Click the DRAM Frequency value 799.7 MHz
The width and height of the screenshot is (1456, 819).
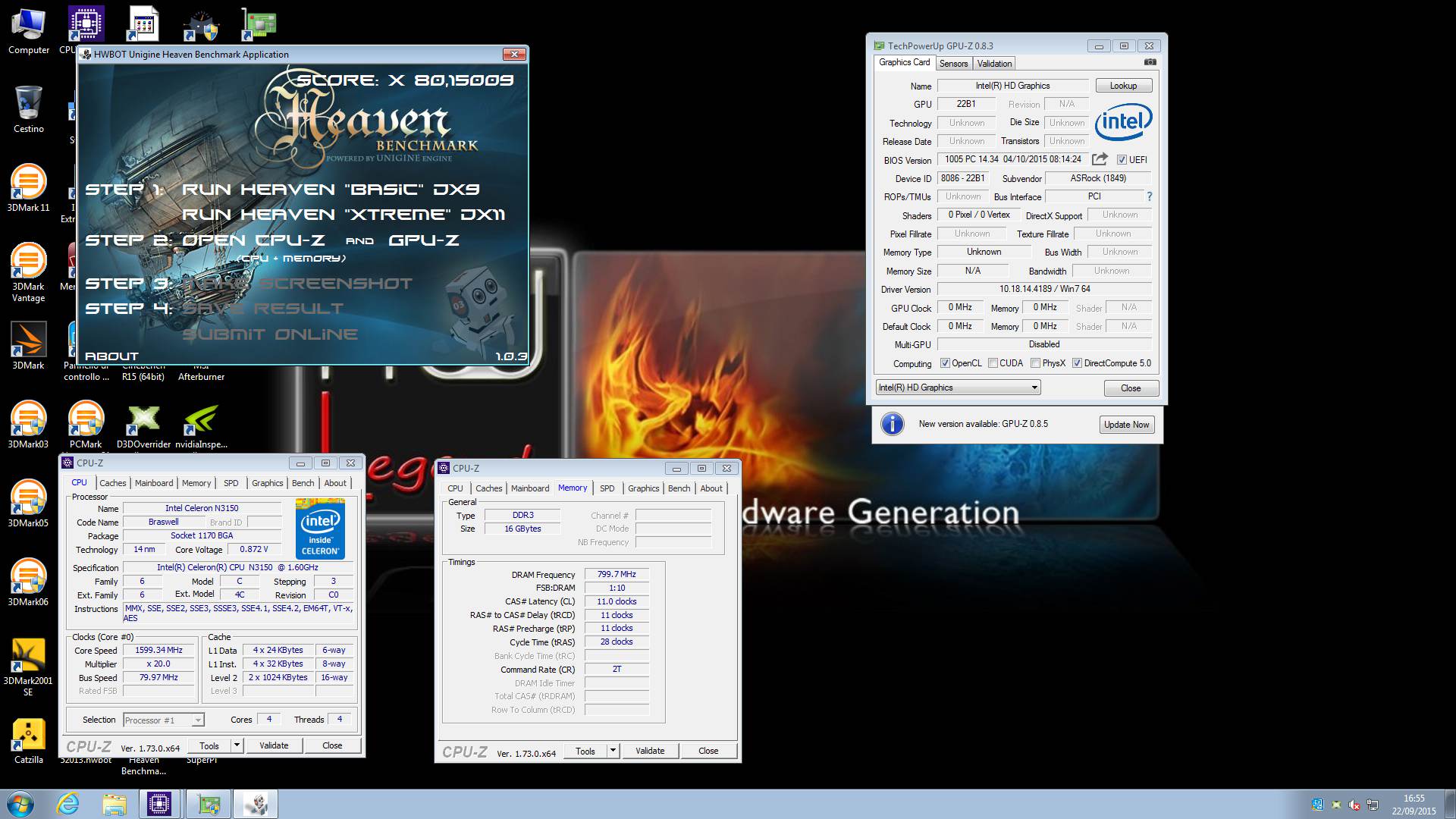[x=617, y=574]
